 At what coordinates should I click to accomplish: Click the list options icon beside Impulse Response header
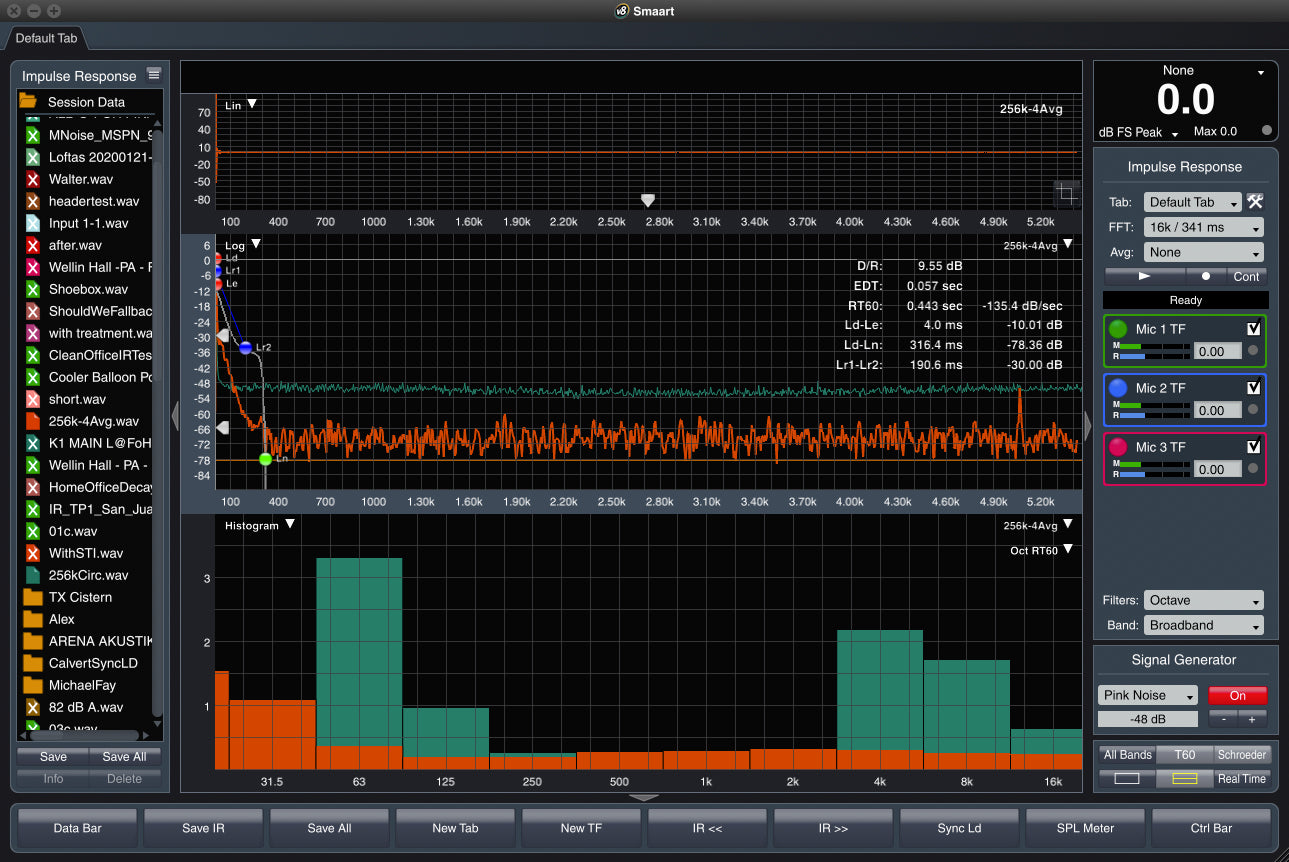tap(153, 75)
